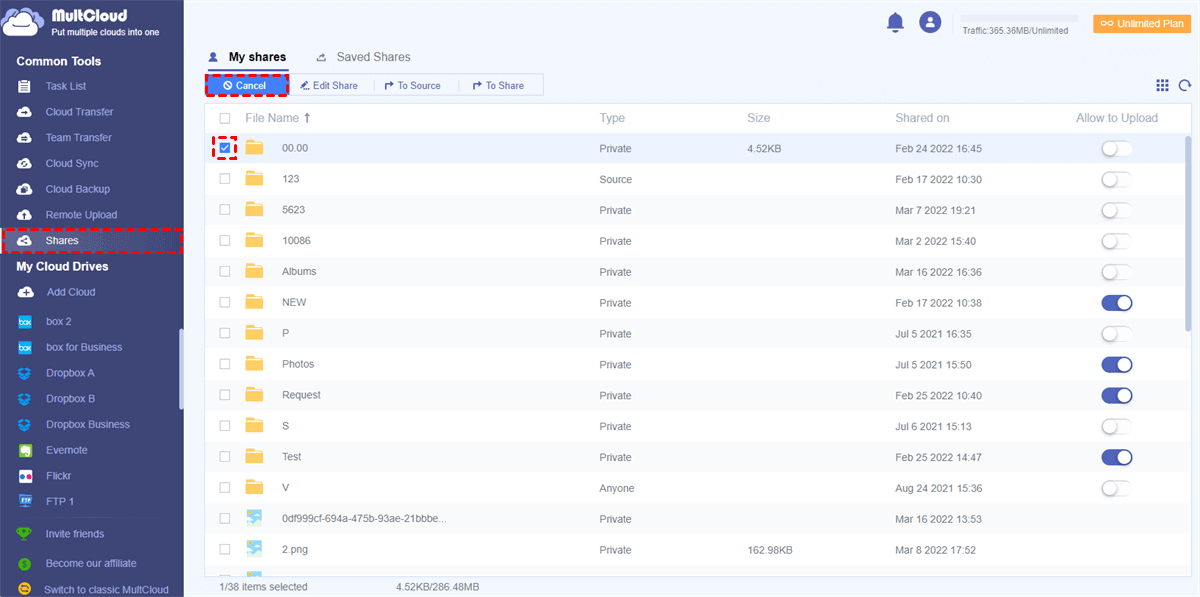This screenshot has width=1200, height=597.
Task: Open the 10086 folder name
Action: [x=296, y=241]
